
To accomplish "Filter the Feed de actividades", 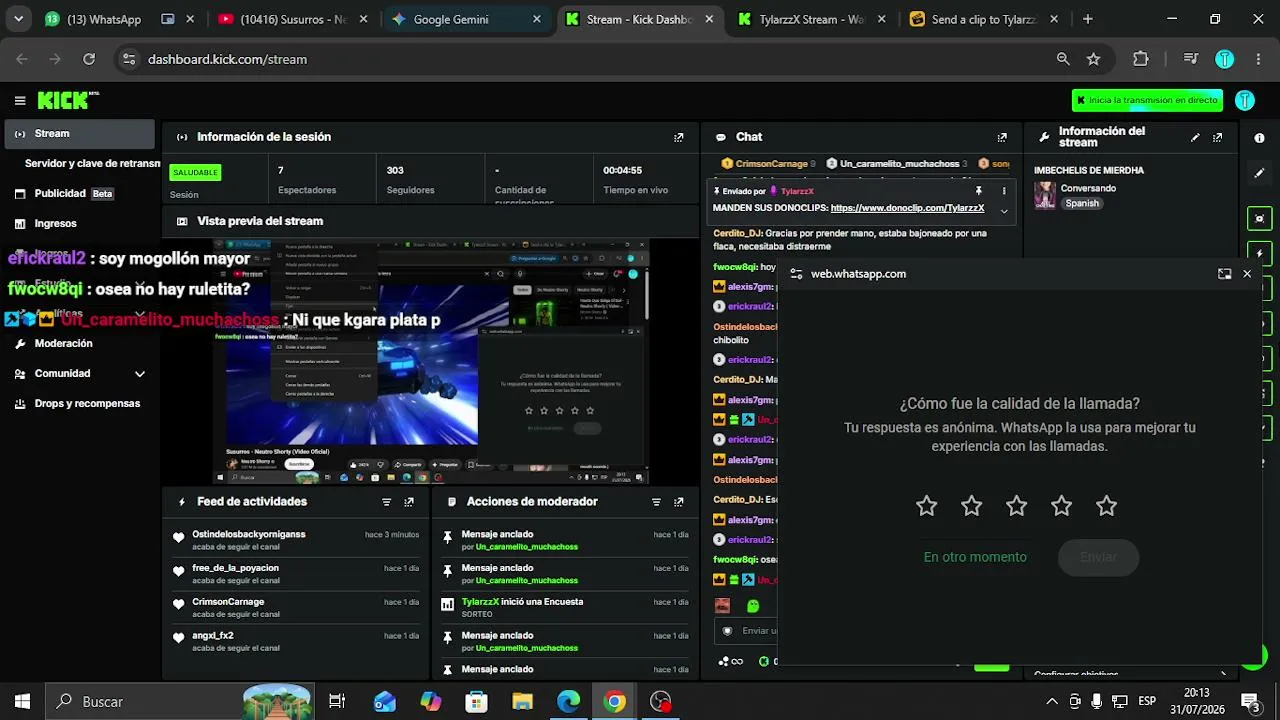I will tap(387, 502).
